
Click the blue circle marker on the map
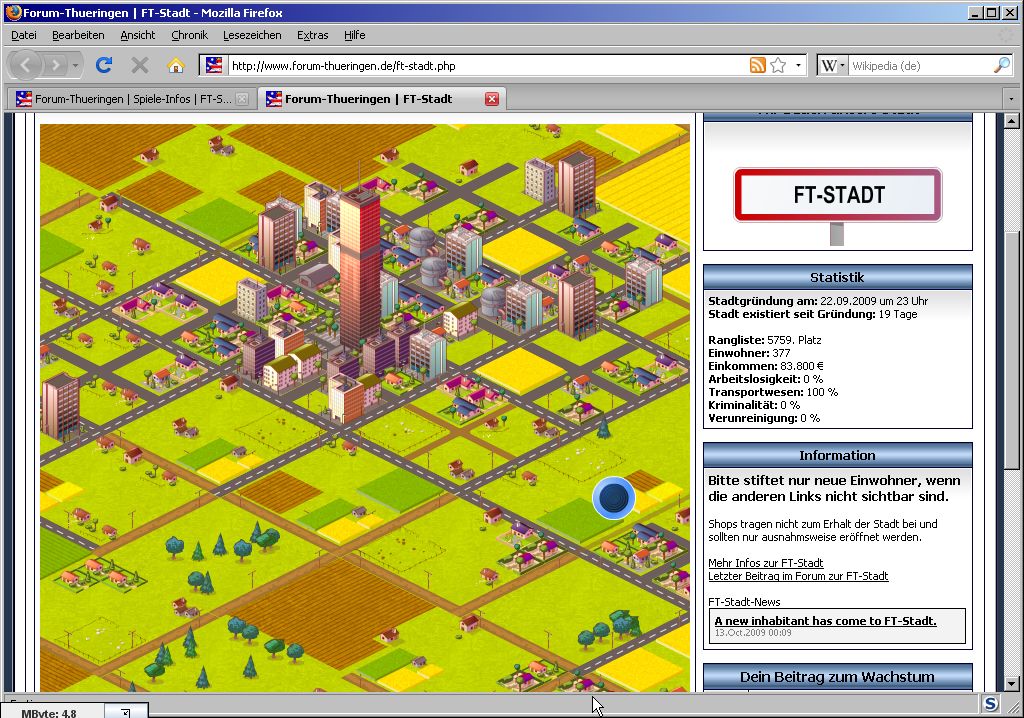click(x=614, y=498)
